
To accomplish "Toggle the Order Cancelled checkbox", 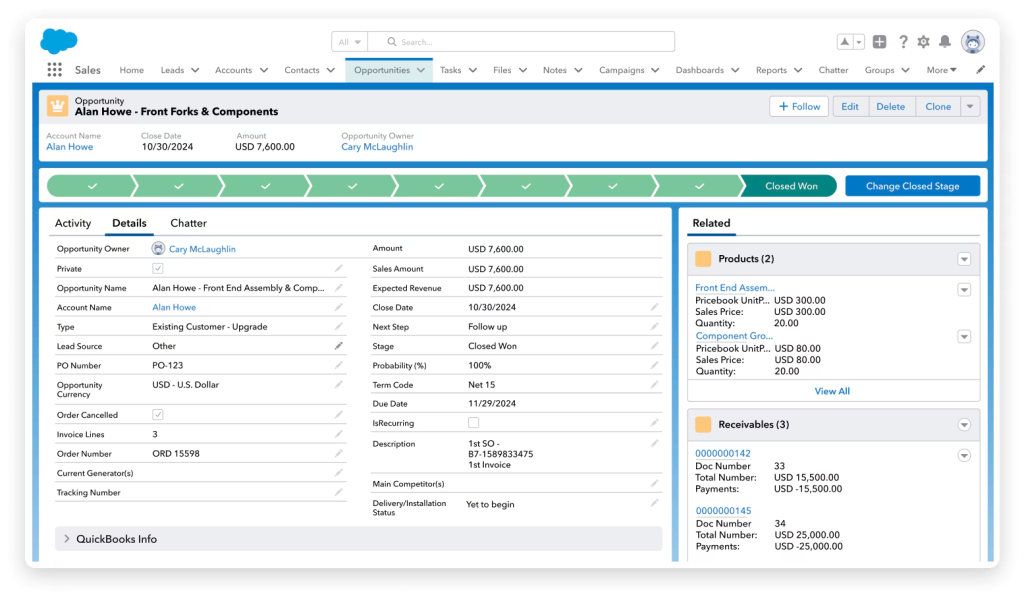I will tap(157, 415).
